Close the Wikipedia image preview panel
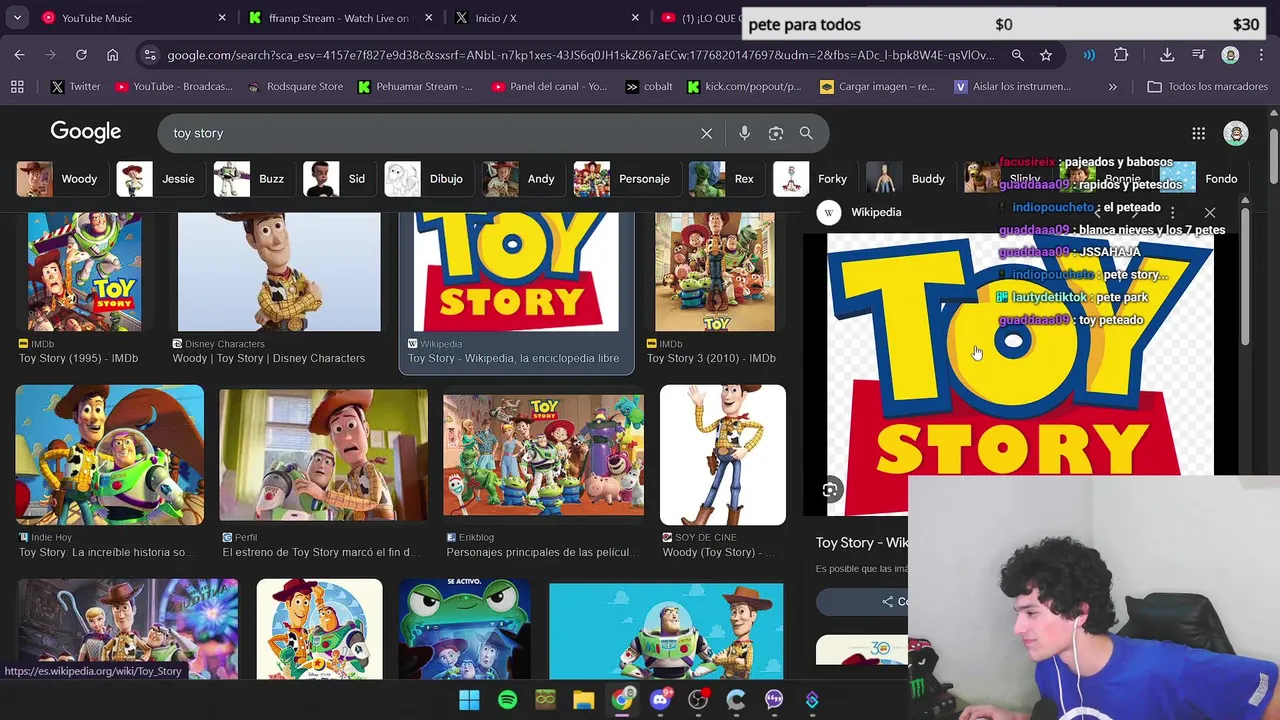Image resolution: width=1280 pixels, height=720 pixels. 1209,212
